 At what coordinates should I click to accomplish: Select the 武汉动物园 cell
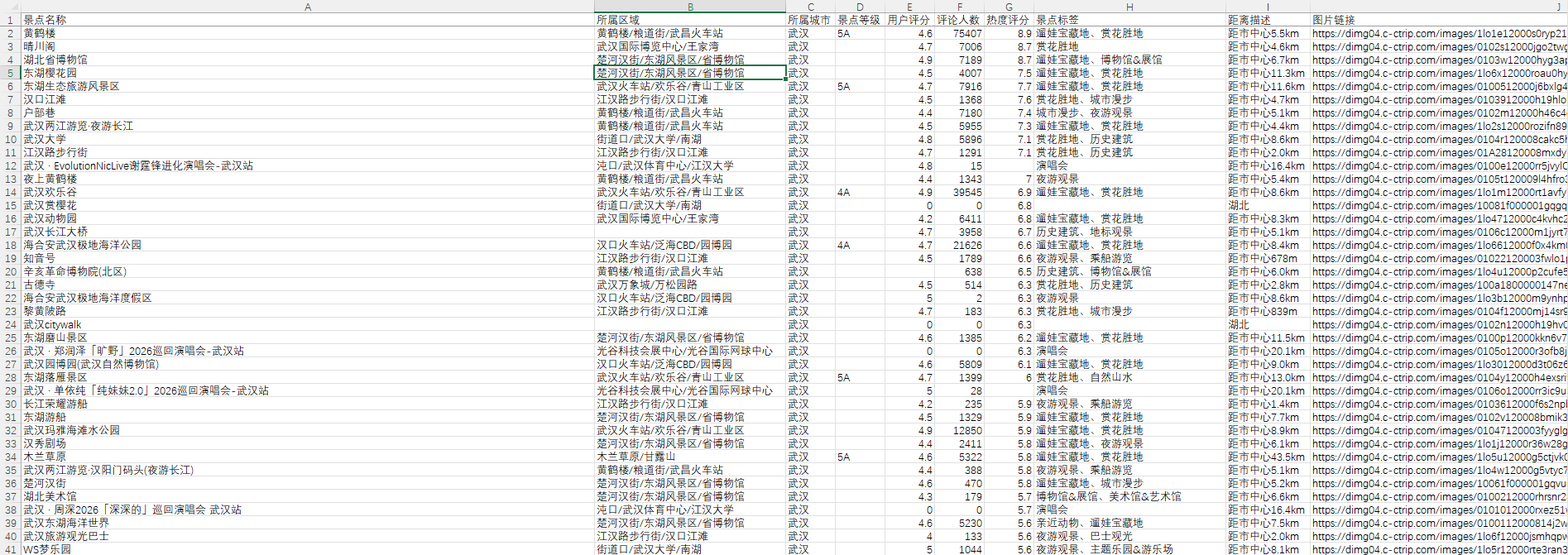tap(308, 218)
